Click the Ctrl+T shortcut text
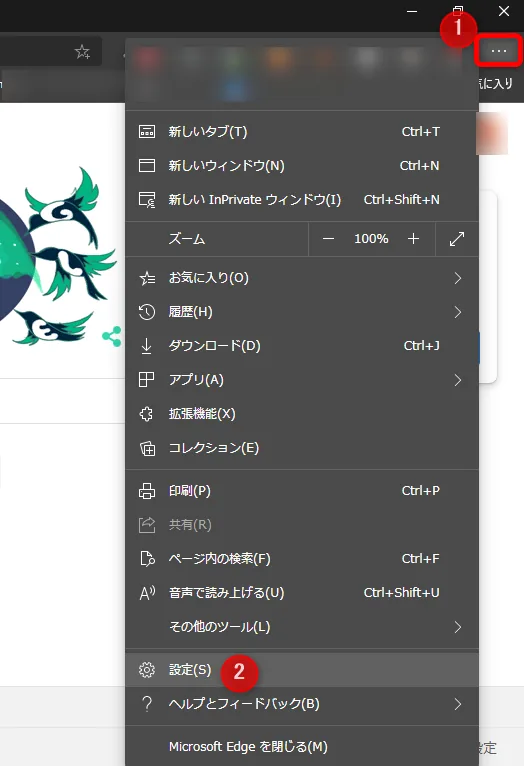The image size is (524, 766). click(420, 131)
